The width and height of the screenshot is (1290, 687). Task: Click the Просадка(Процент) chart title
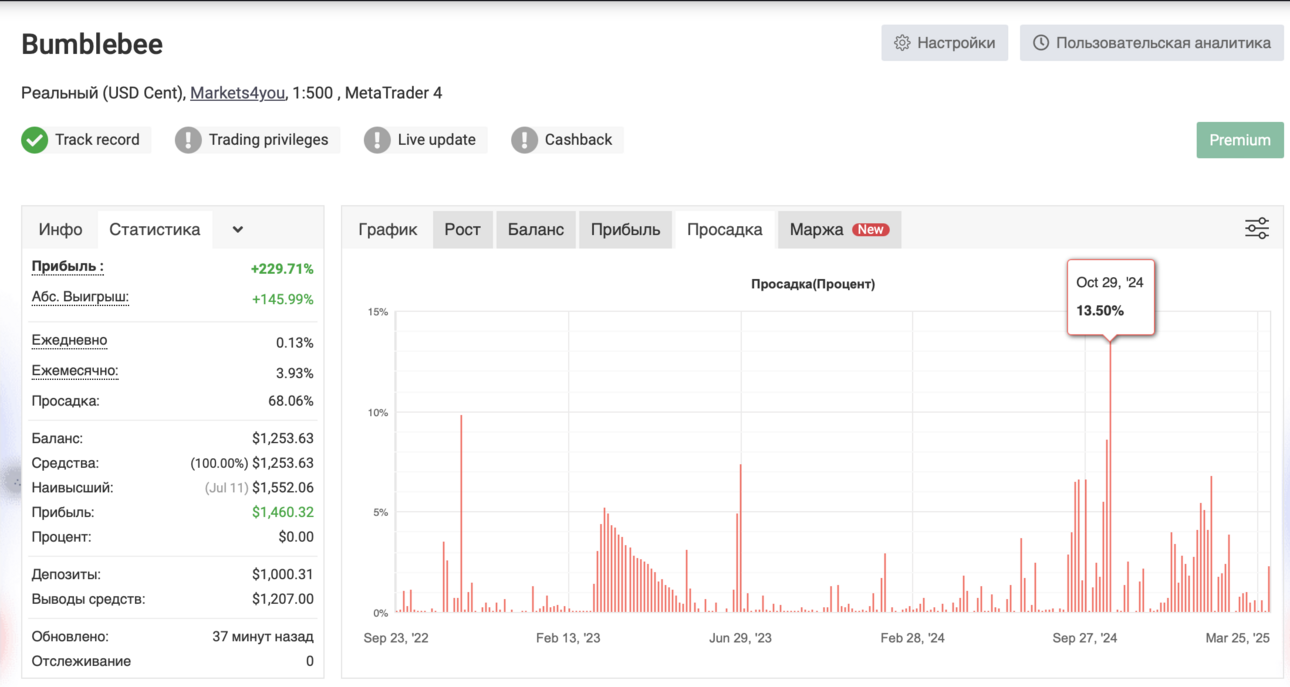point(813,284)
